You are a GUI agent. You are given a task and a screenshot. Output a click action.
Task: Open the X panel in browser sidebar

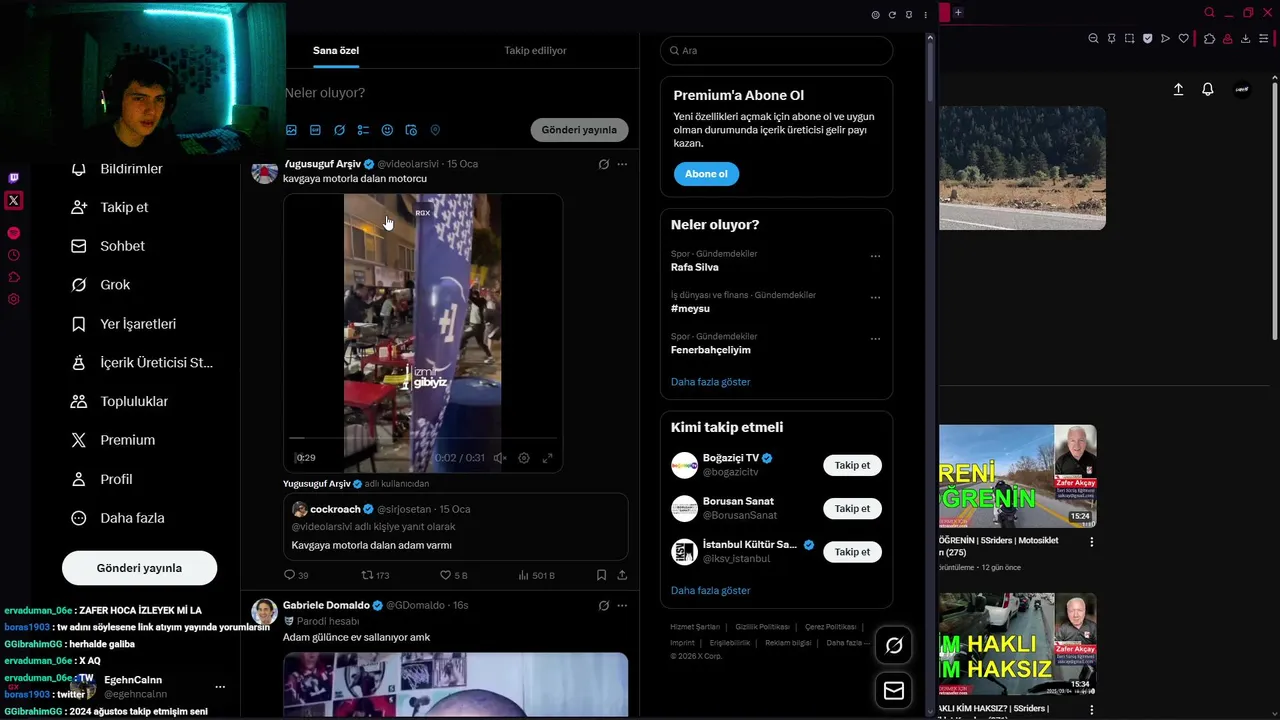point(13,200)
